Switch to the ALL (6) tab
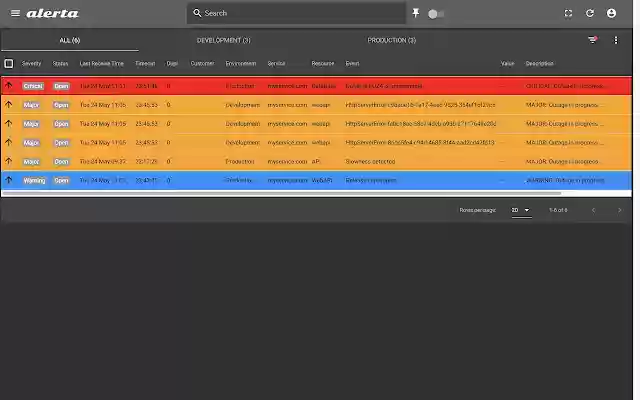The width and height of the screenshot is (640, 400). [70, 40]
